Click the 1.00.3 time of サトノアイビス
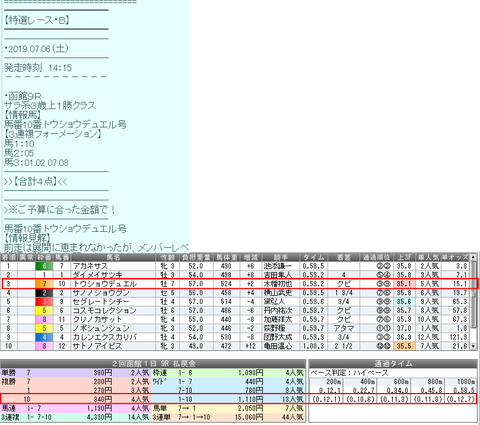Screen dimensions: 480x425 [313, 346]
